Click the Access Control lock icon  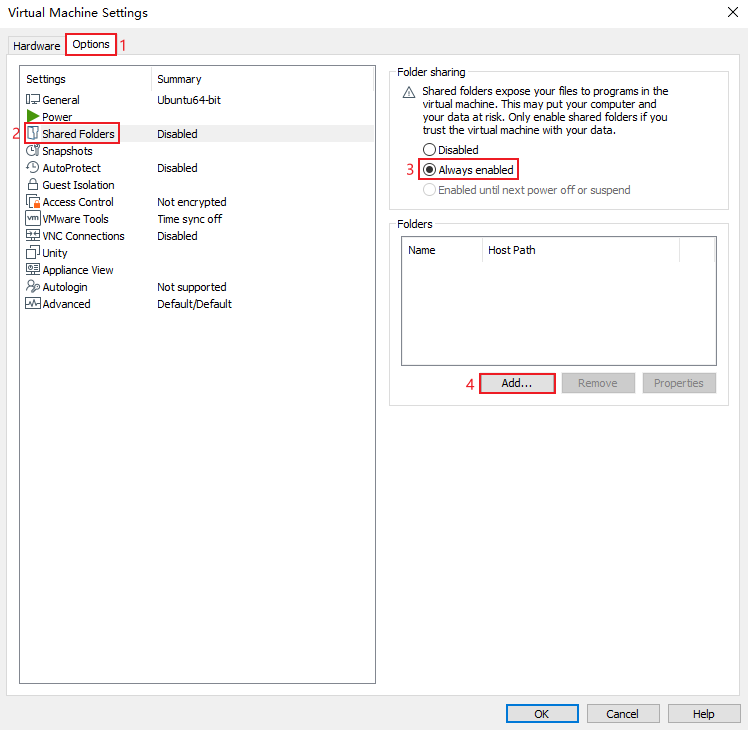coord(32,202)
